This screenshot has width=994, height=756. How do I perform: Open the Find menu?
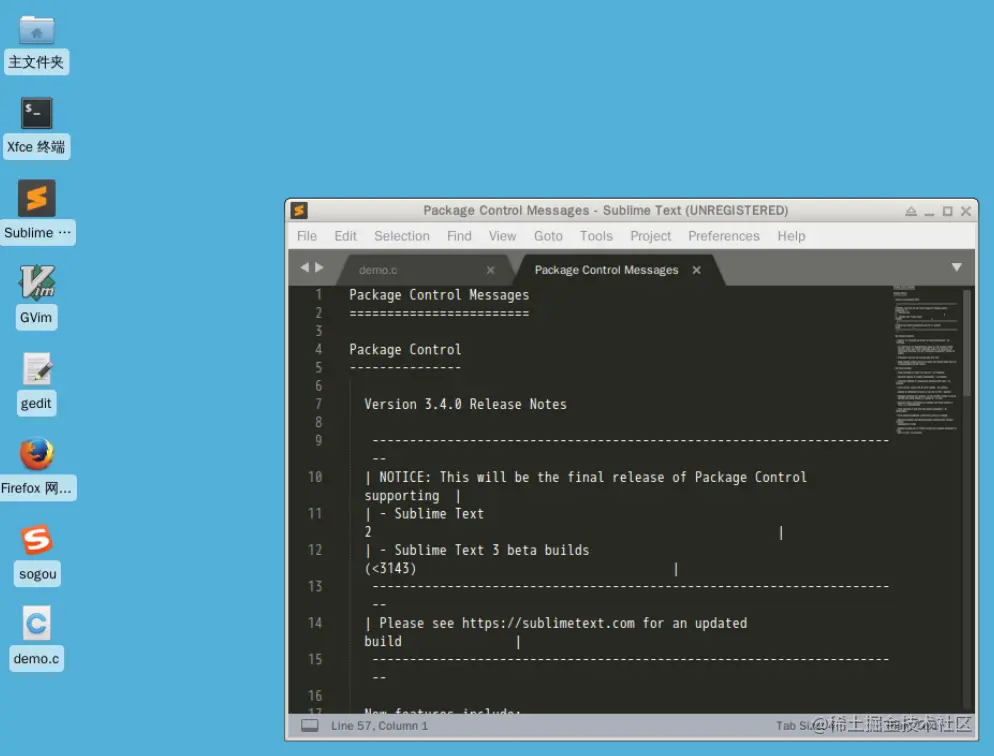[x=459, y=236]
